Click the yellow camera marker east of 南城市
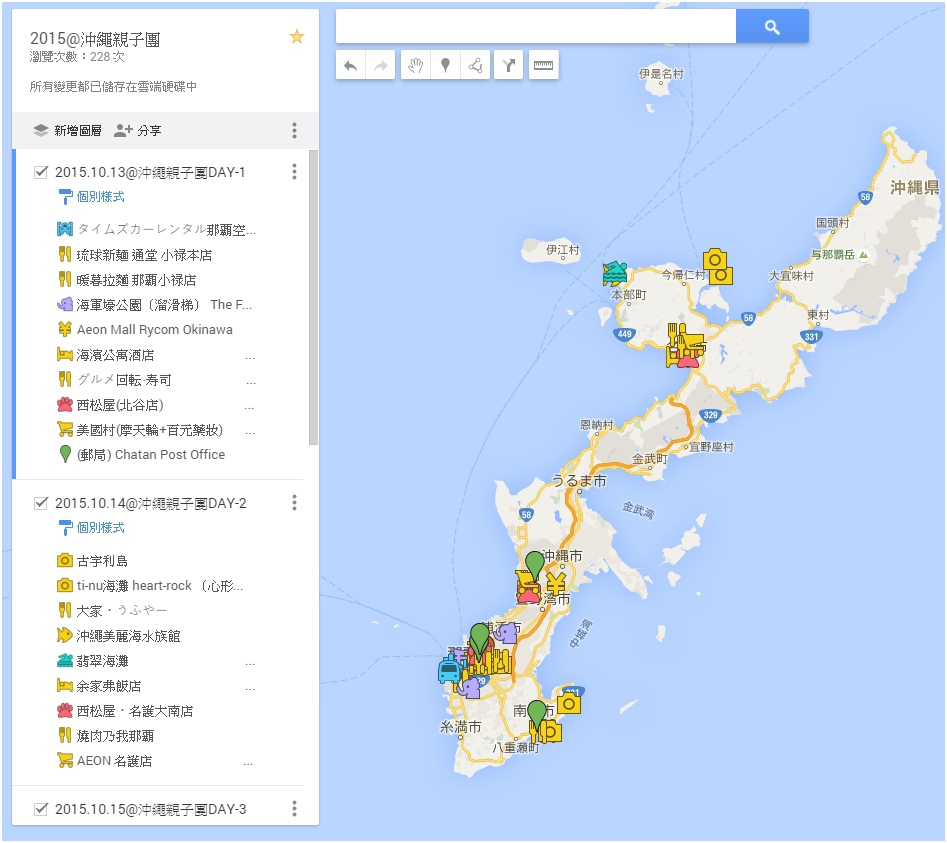Viewport: 947px width, 843px height. pos(569,704)
